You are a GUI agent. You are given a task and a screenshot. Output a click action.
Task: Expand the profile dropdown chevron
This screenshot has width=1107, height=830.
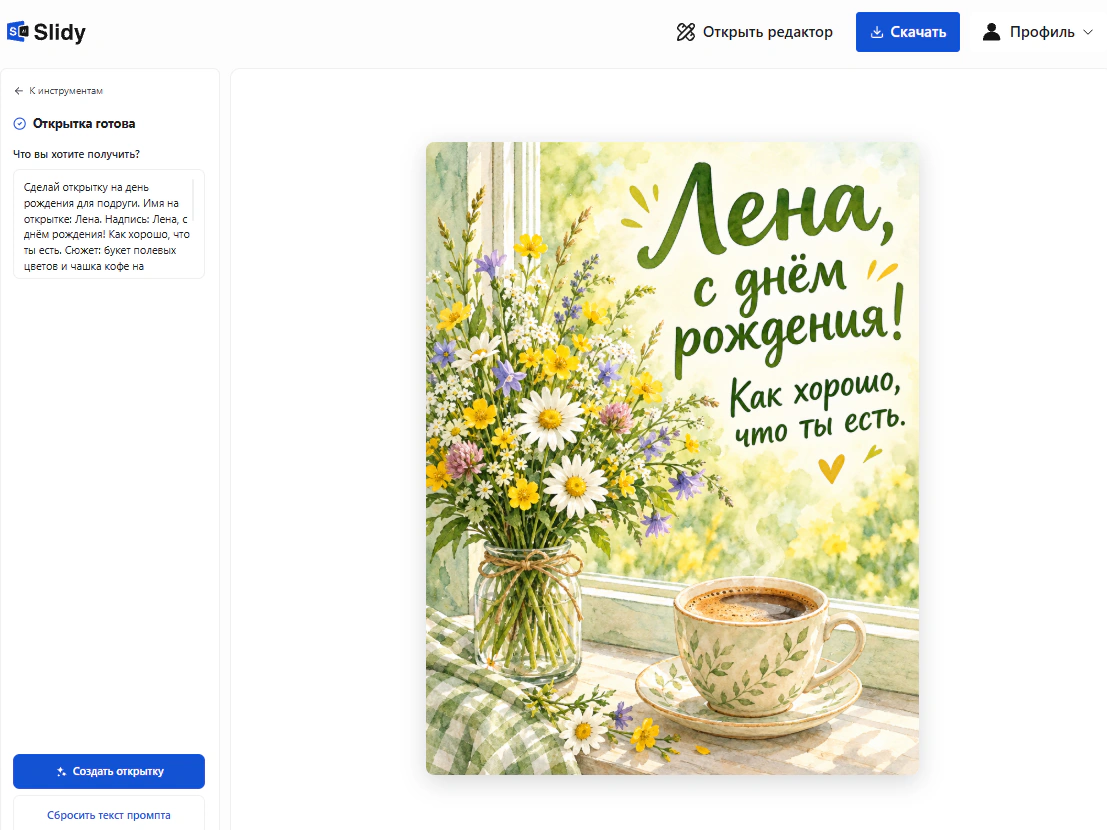tap(1088, 32)
